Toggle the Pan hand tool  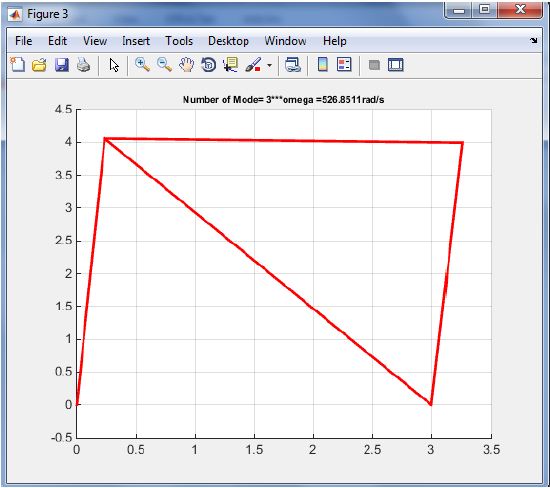pos(186,65)
